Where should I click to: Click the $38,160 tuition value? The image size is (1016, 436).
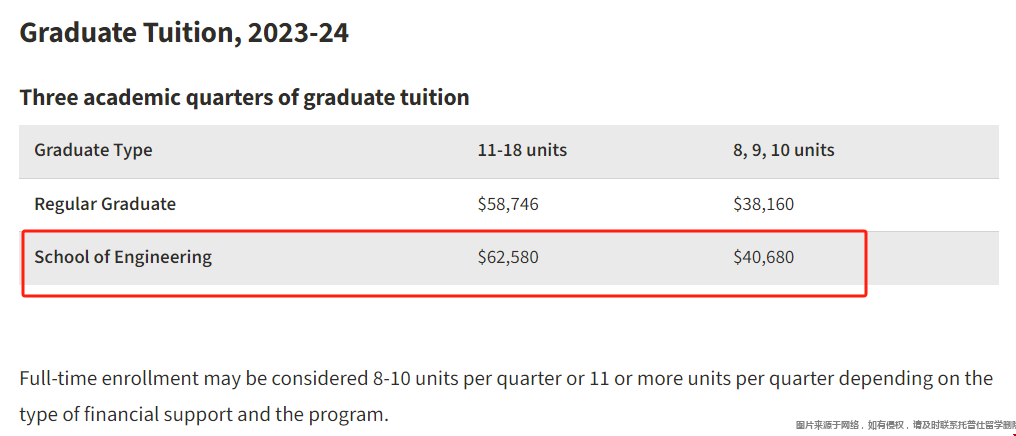pos(763,205)
